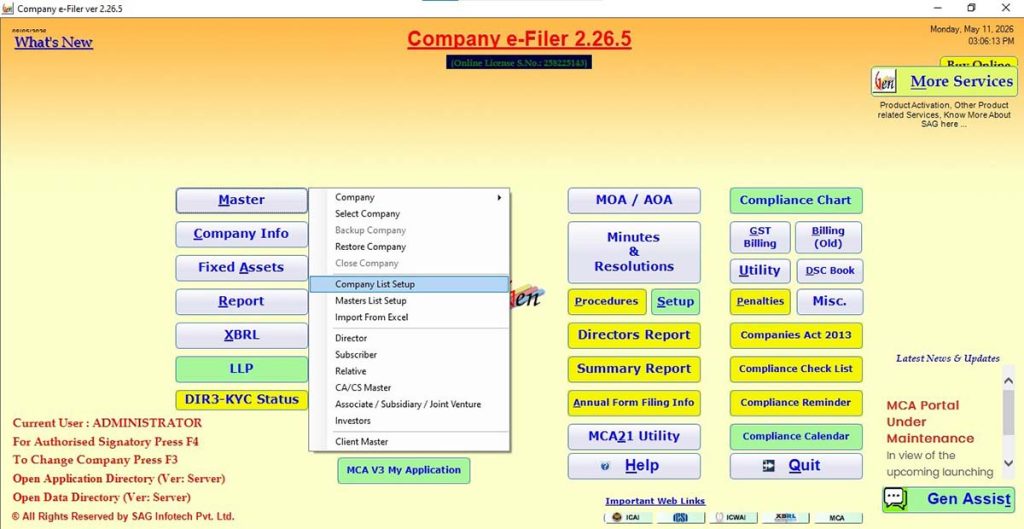Open Companies Act 2013

click(x=796, y=335)
